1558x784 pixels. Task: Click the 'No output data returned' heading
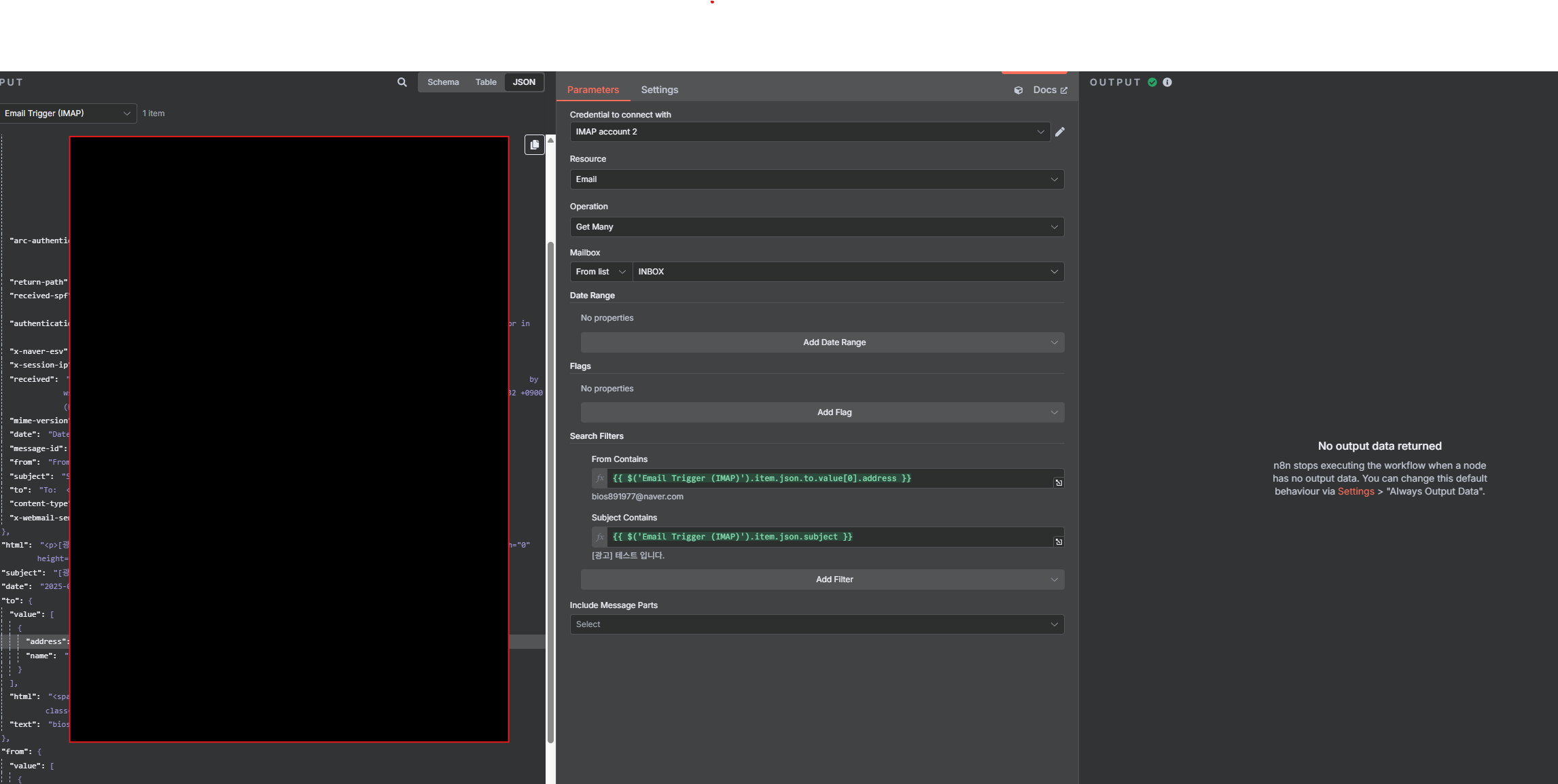point(1379,446)
